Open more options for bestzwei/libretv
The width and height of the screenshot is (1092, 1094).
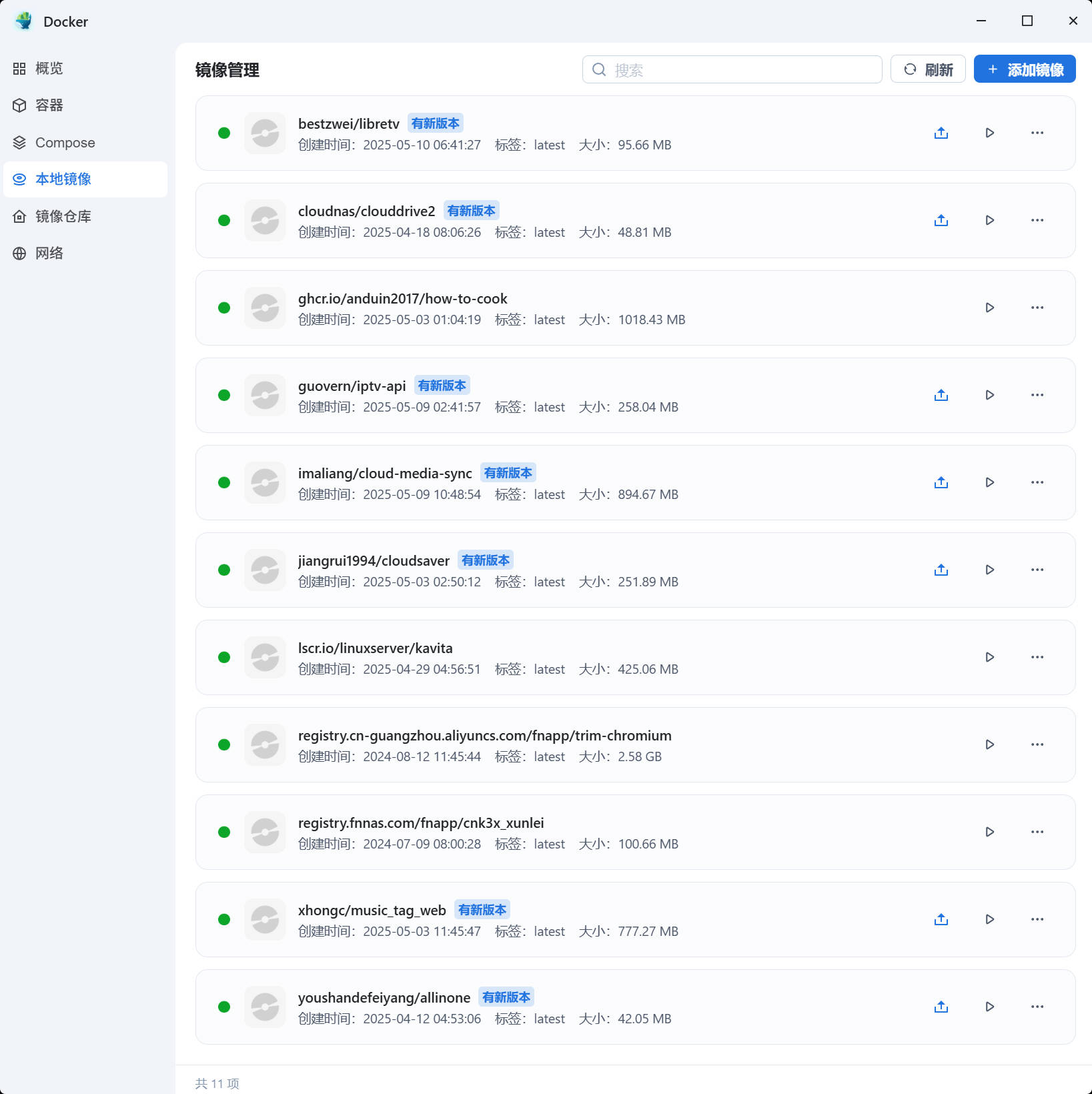tap(1037, 133)
